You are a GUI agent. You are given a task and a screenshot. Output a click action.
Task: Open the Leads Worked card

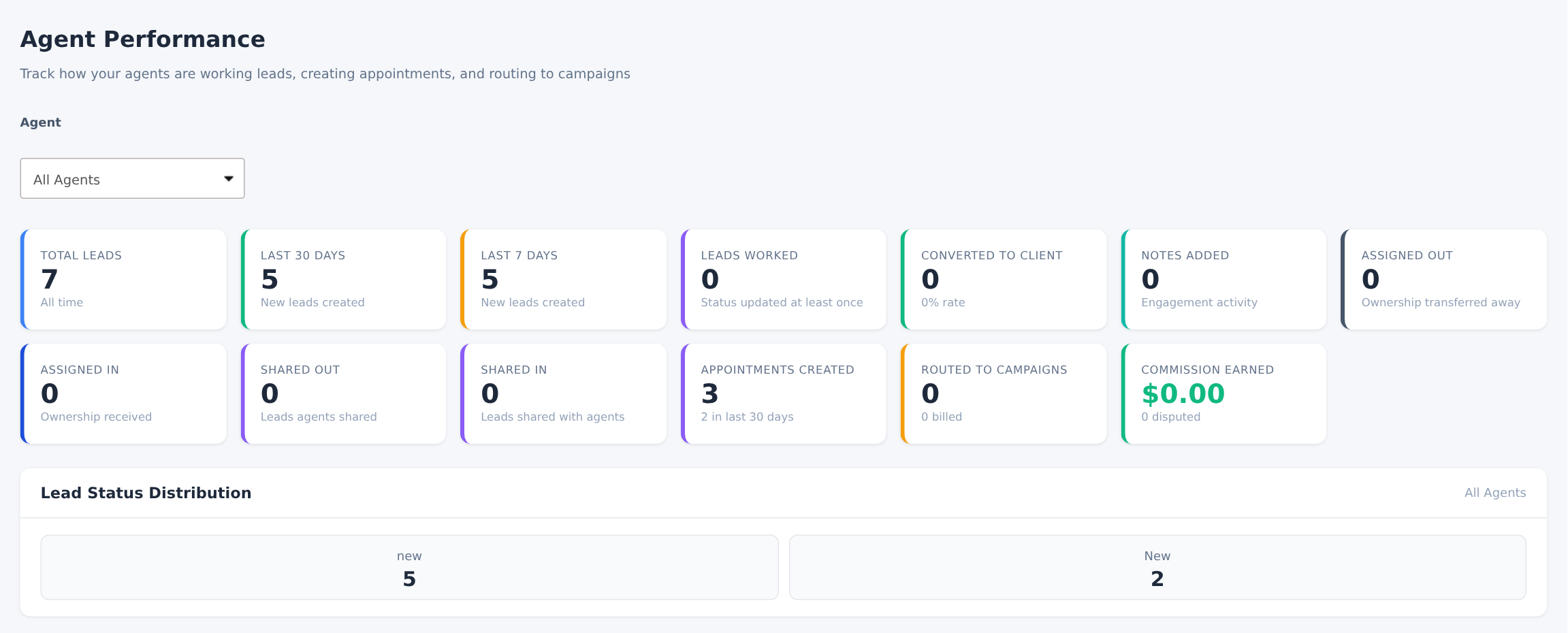click(784, 280)
